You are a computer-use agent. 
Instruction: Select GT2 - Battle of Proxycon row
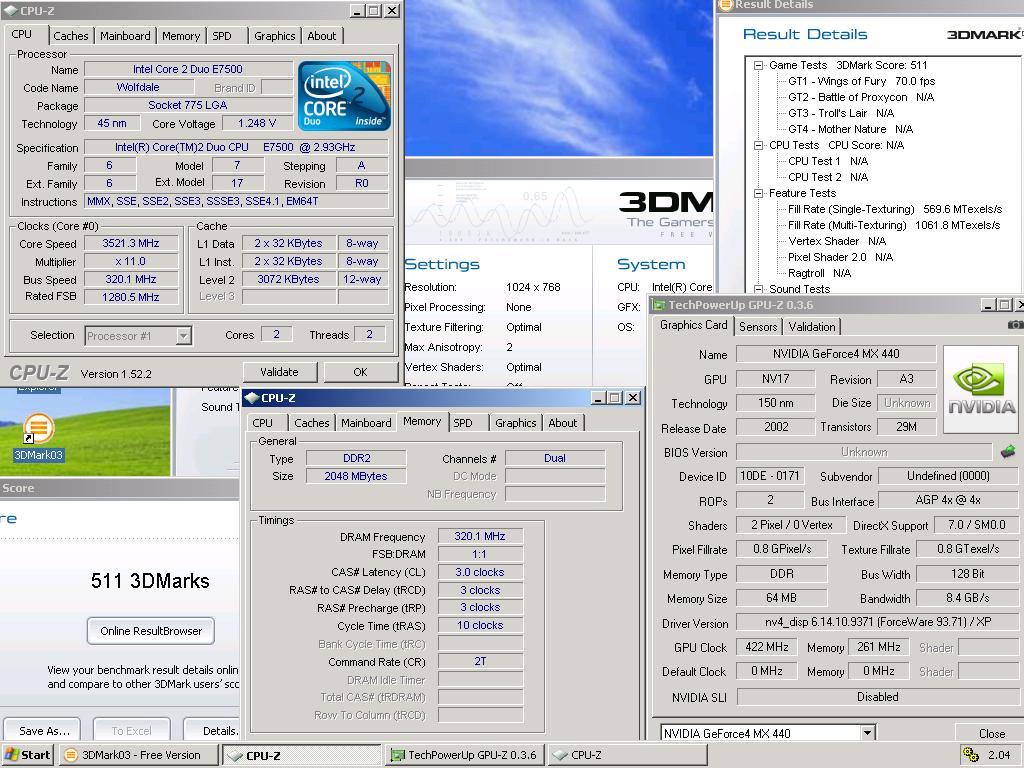[861, 97]
